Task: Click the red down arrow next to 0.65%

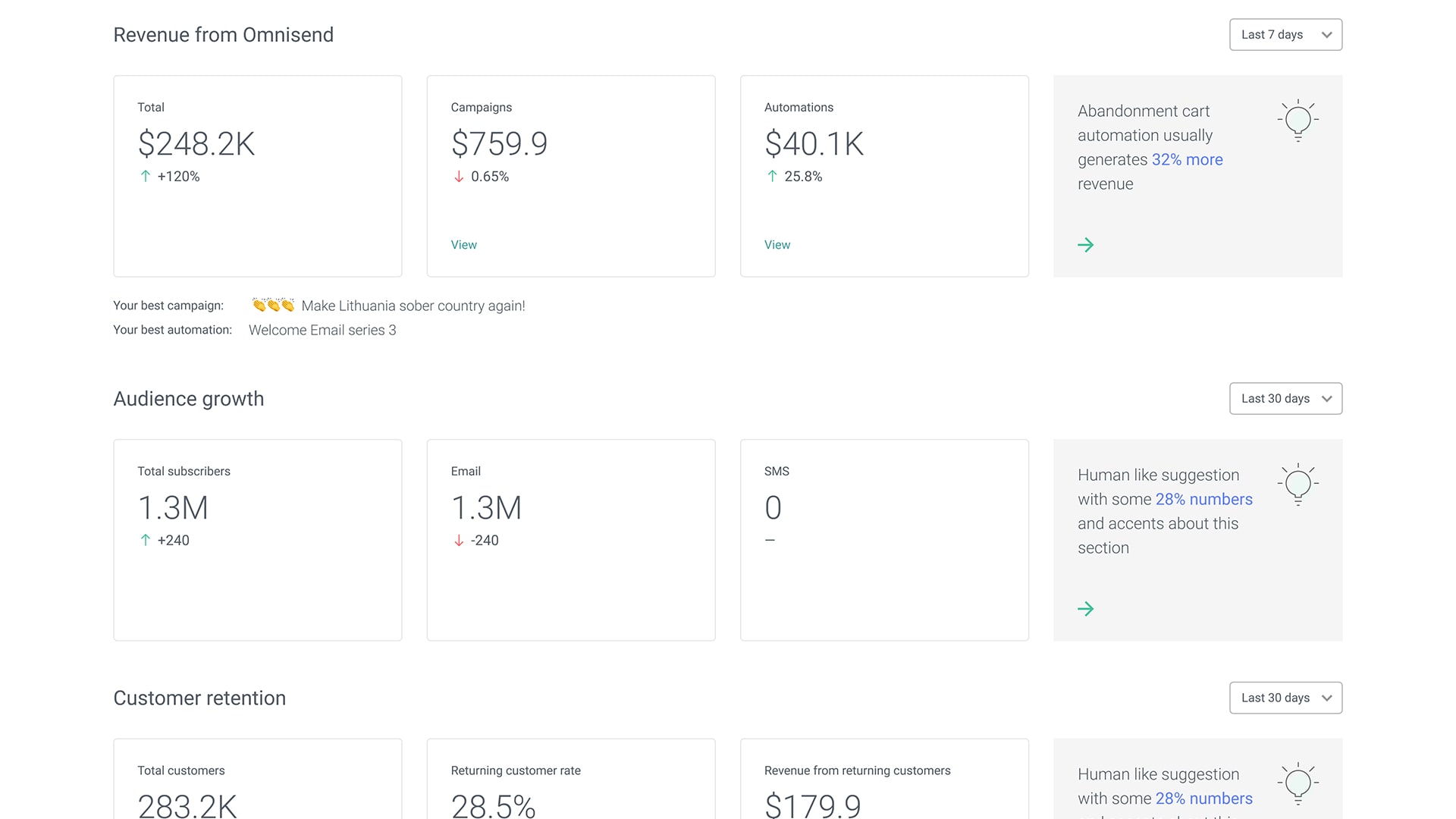Action: tap(458, 177)
